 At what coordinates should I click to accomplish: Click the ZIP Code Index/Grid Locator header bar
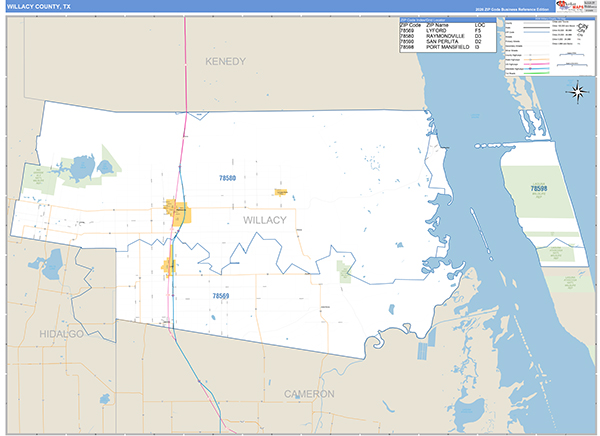tap(448, 20)
